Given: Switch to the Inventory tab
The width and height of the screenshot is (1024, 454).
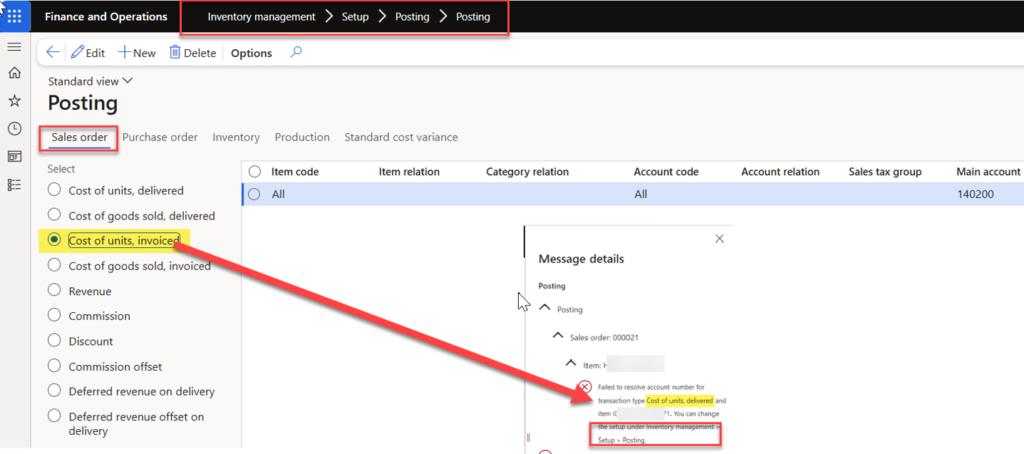Looking at the screenshot, I should 236,137.
